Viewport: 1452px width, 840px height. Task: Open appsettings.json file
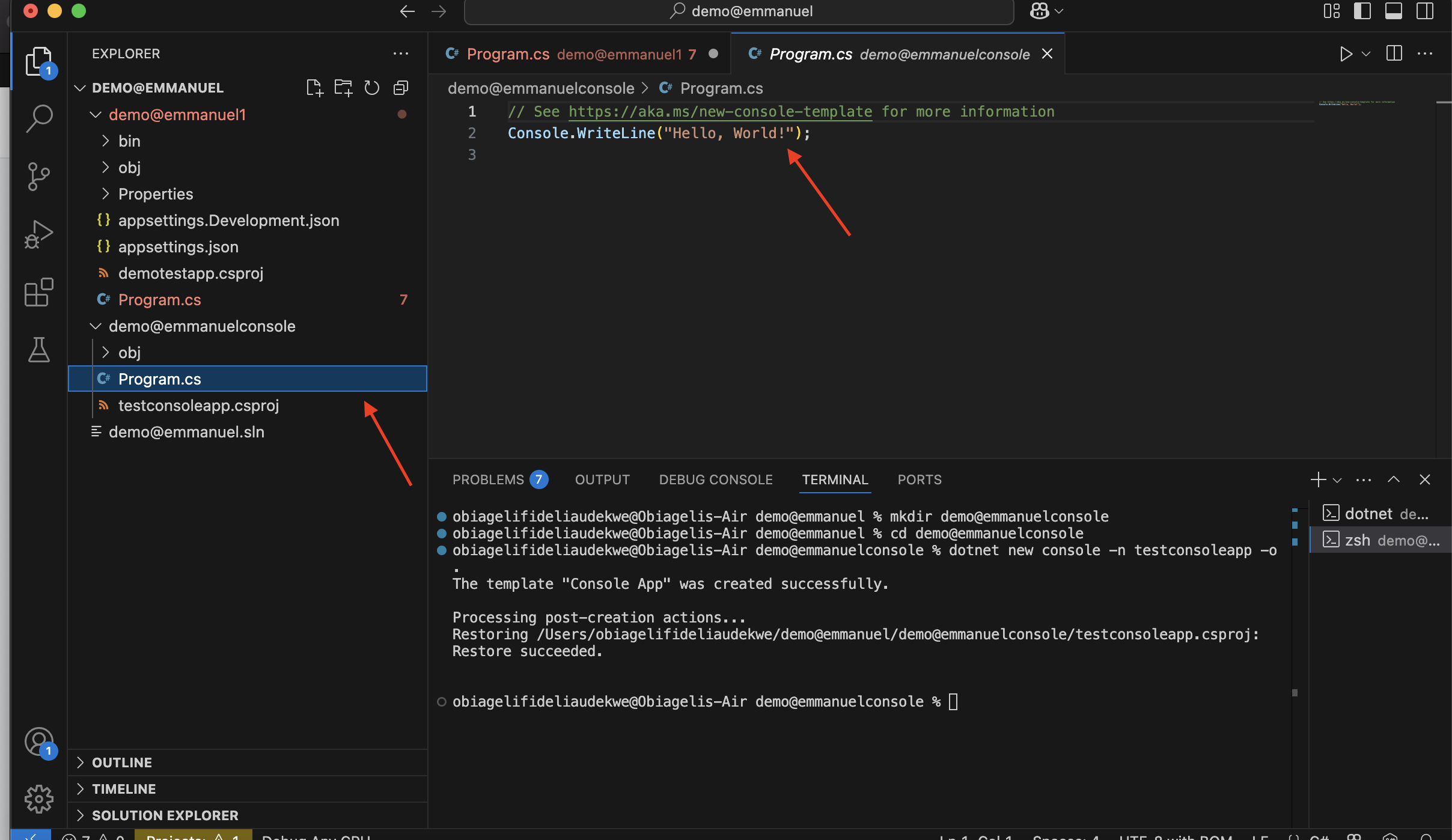tap(248, 247)
